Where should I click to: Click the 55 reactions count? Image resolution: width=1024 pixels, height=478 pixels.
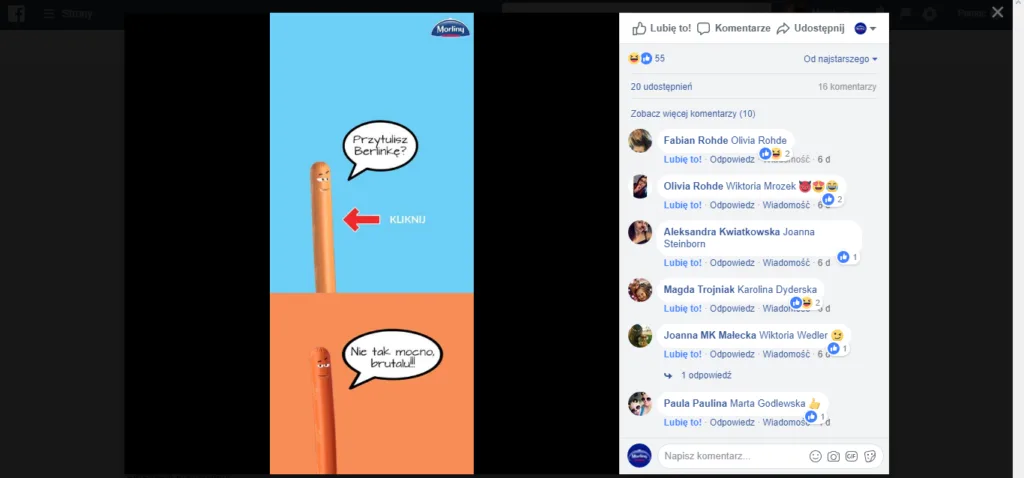coord(660,59)
